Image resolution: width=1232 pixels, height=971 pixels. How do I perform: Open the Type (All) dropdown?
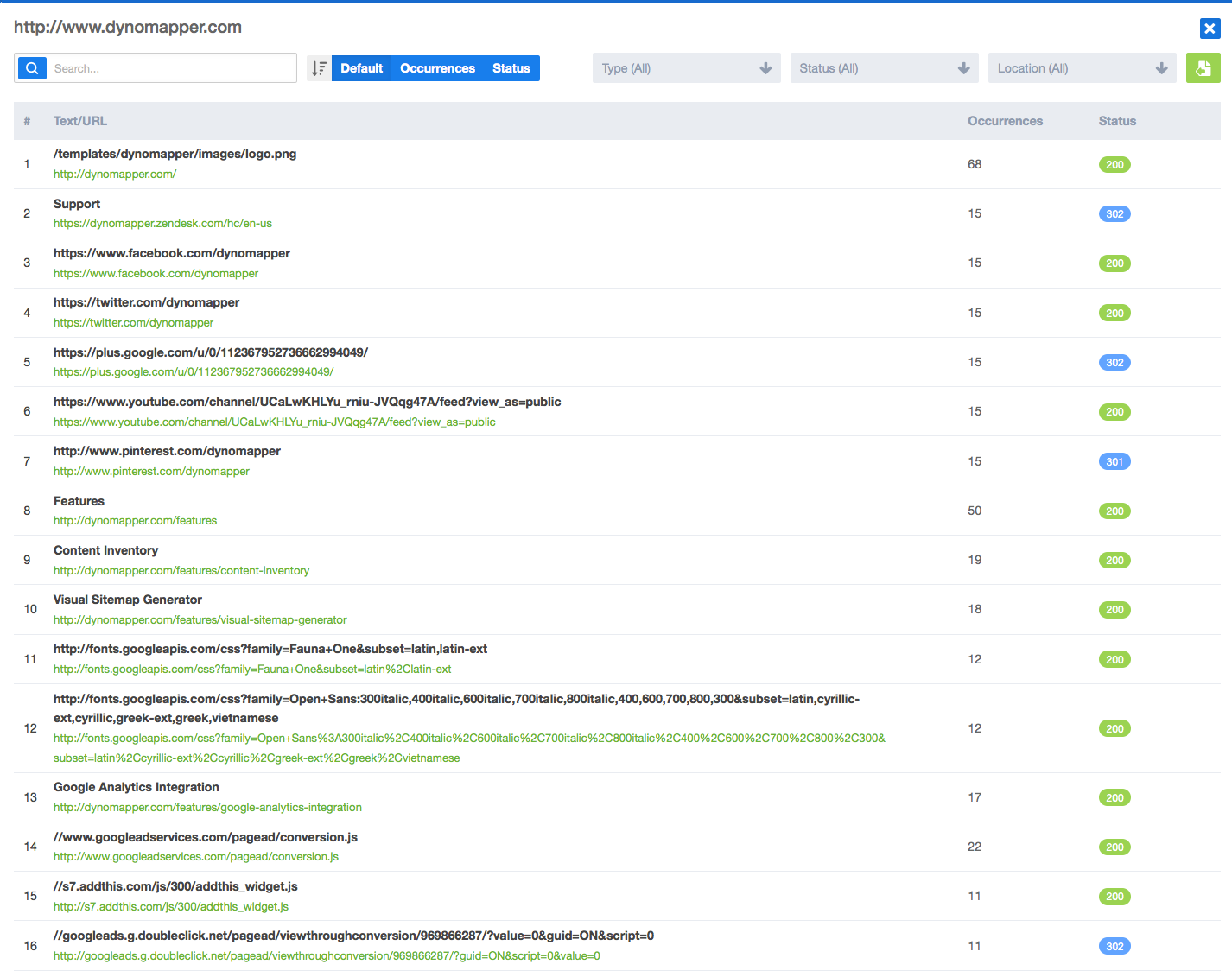[687, 68]
